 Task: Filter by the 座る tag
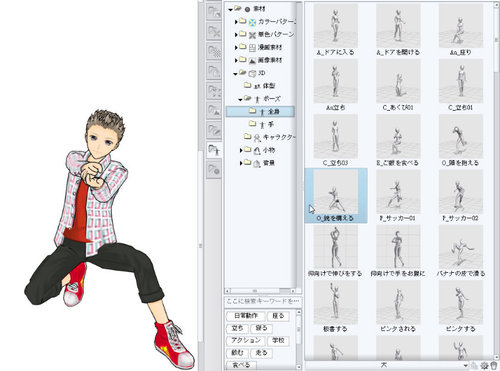point(278,316)
